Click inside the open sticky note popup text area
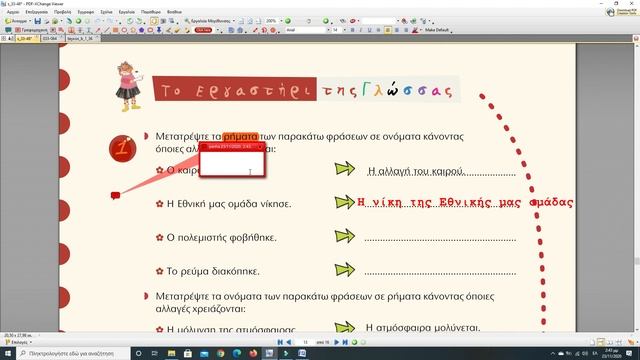Viewport: 640px width, 360px height. (231, 164)
